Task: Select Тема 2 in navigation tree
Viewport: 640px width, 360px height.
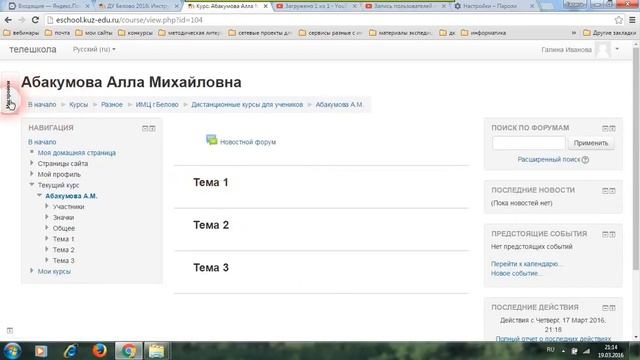Action: pyautogui.click(x=64, y=249)
